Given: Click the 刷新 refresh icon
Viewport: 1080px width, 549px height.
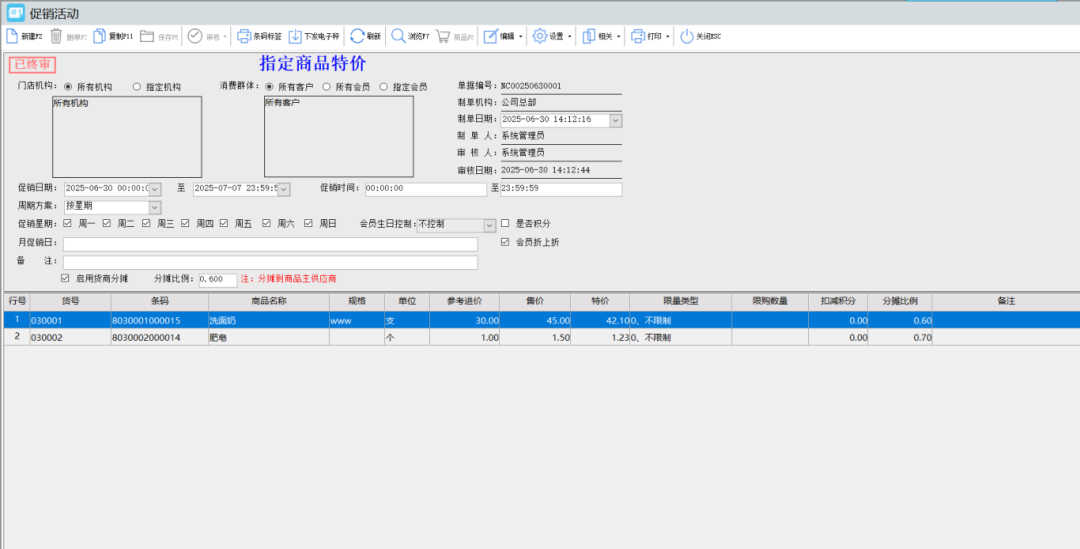Looking at the screenshot, I should 357,37.
